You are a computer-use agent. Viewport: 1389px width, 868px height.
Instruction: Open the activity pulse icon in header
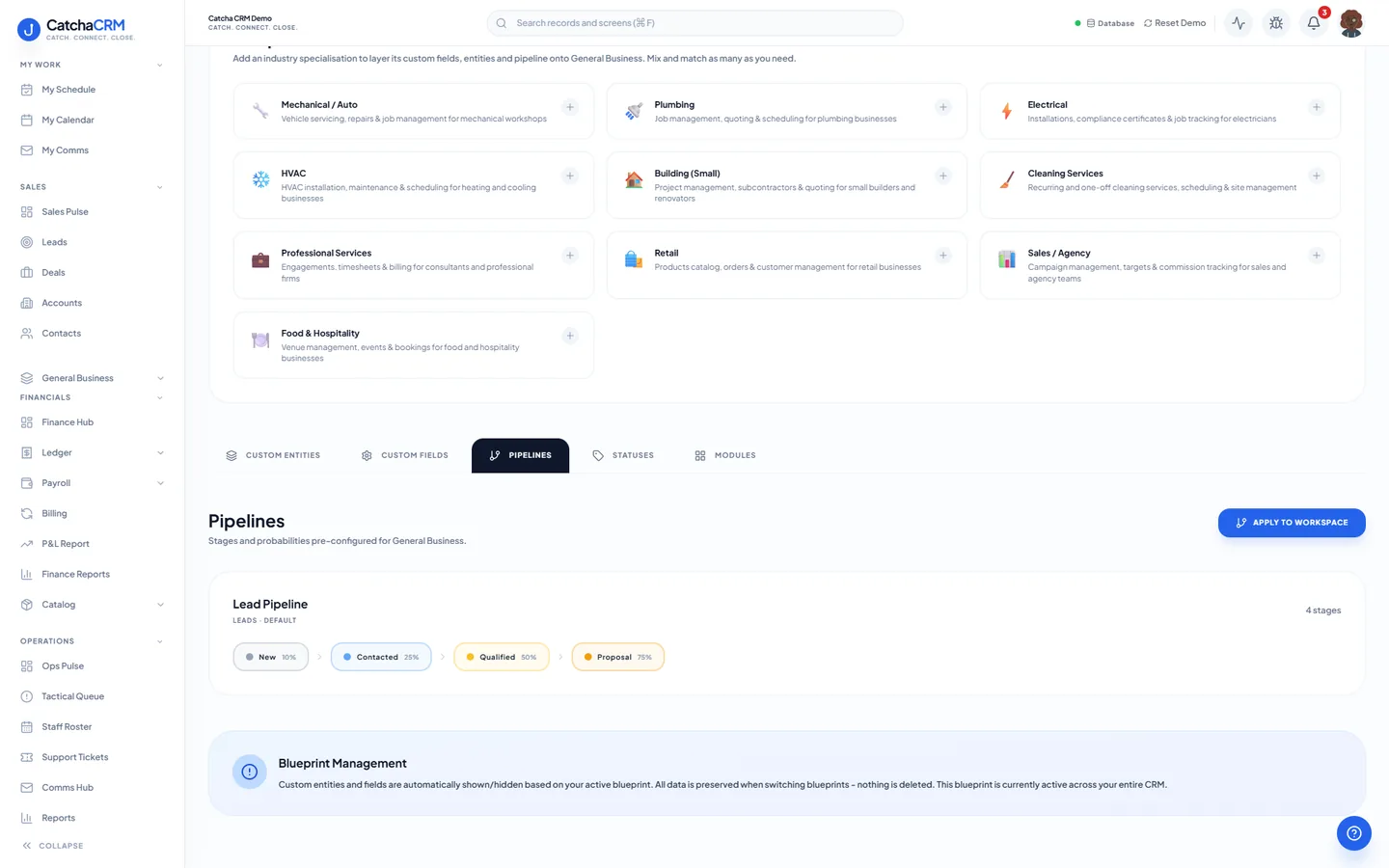(1239, 23)
